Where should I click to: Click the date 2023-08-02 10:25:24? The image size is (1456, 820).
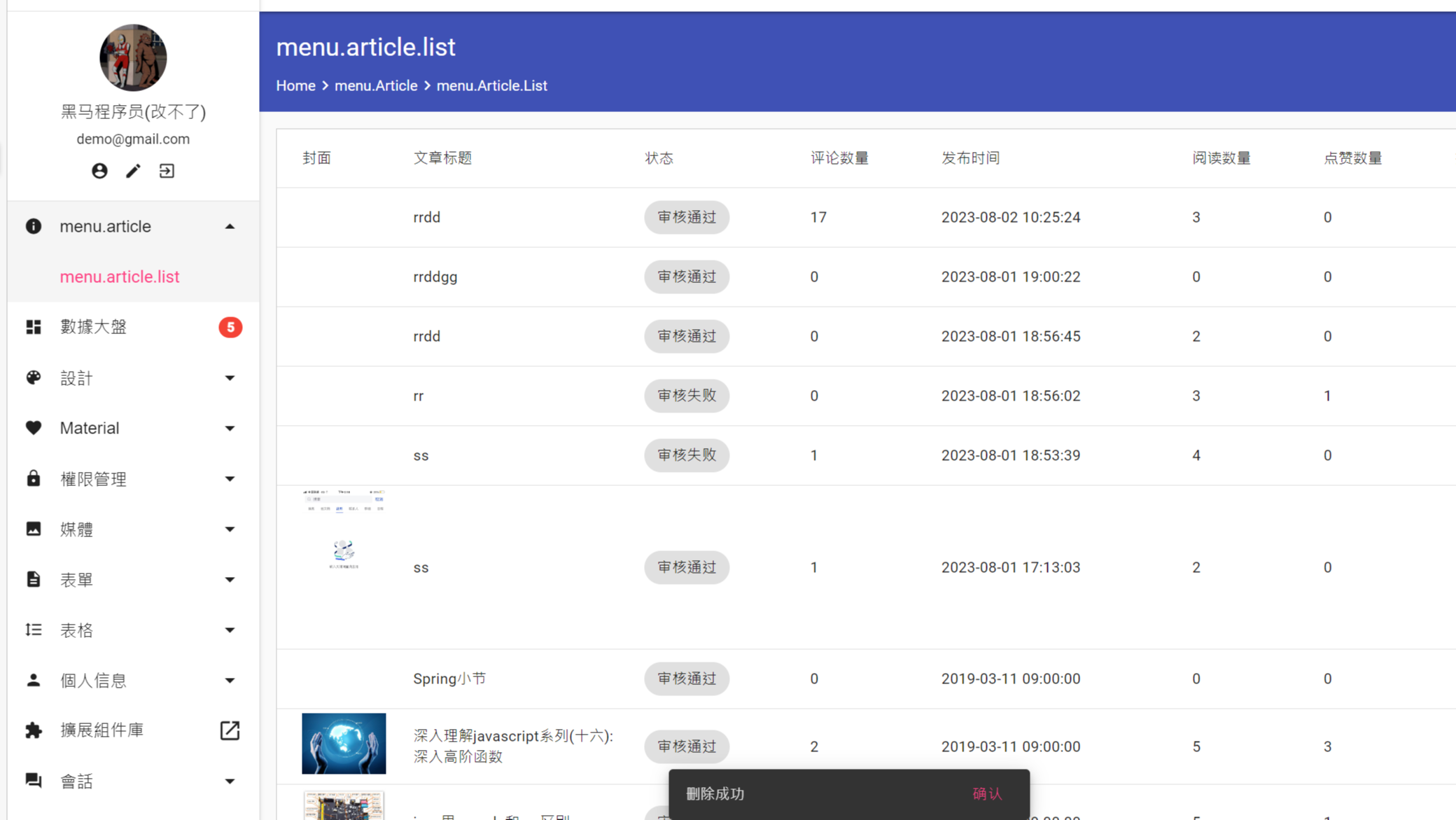[1011, 217]
